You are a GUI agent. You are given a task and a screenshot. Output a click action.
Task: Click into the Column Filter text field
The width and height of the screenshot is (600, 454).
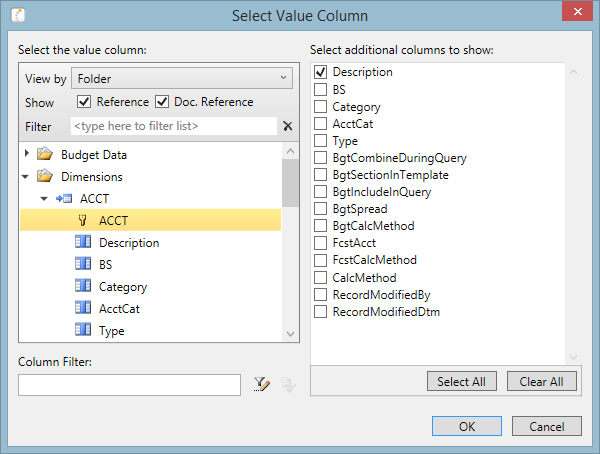[x=129, y=385]
